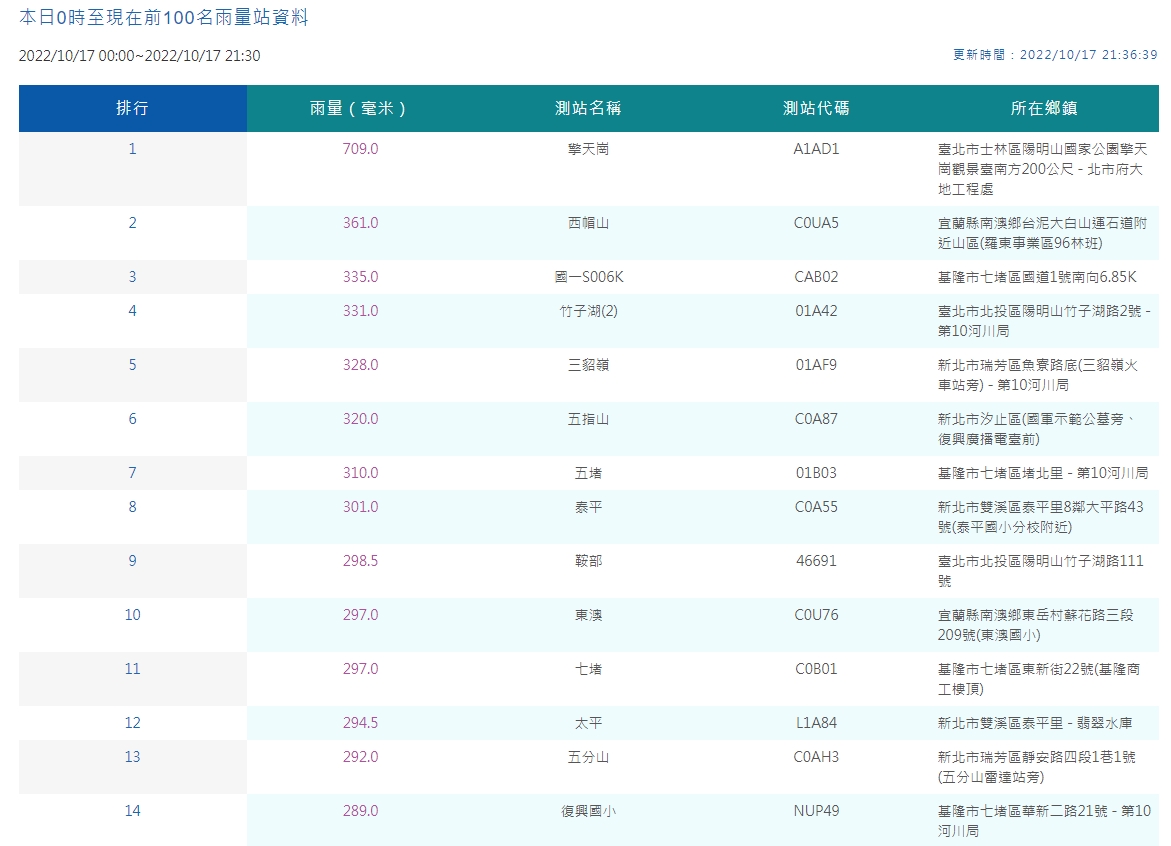
Task: Click address 基隆市七堵區堵北里 - 第10河川局
Action: coord(1043,473)
